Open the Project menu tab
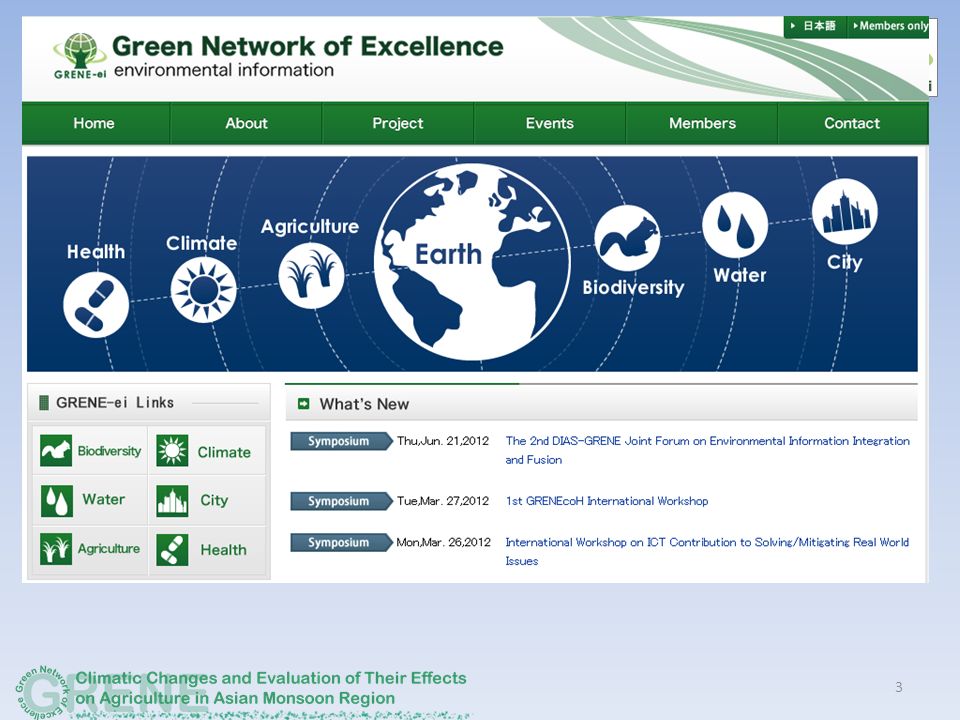The width and height of the screenshot is (960, 720). coord(398,123)
